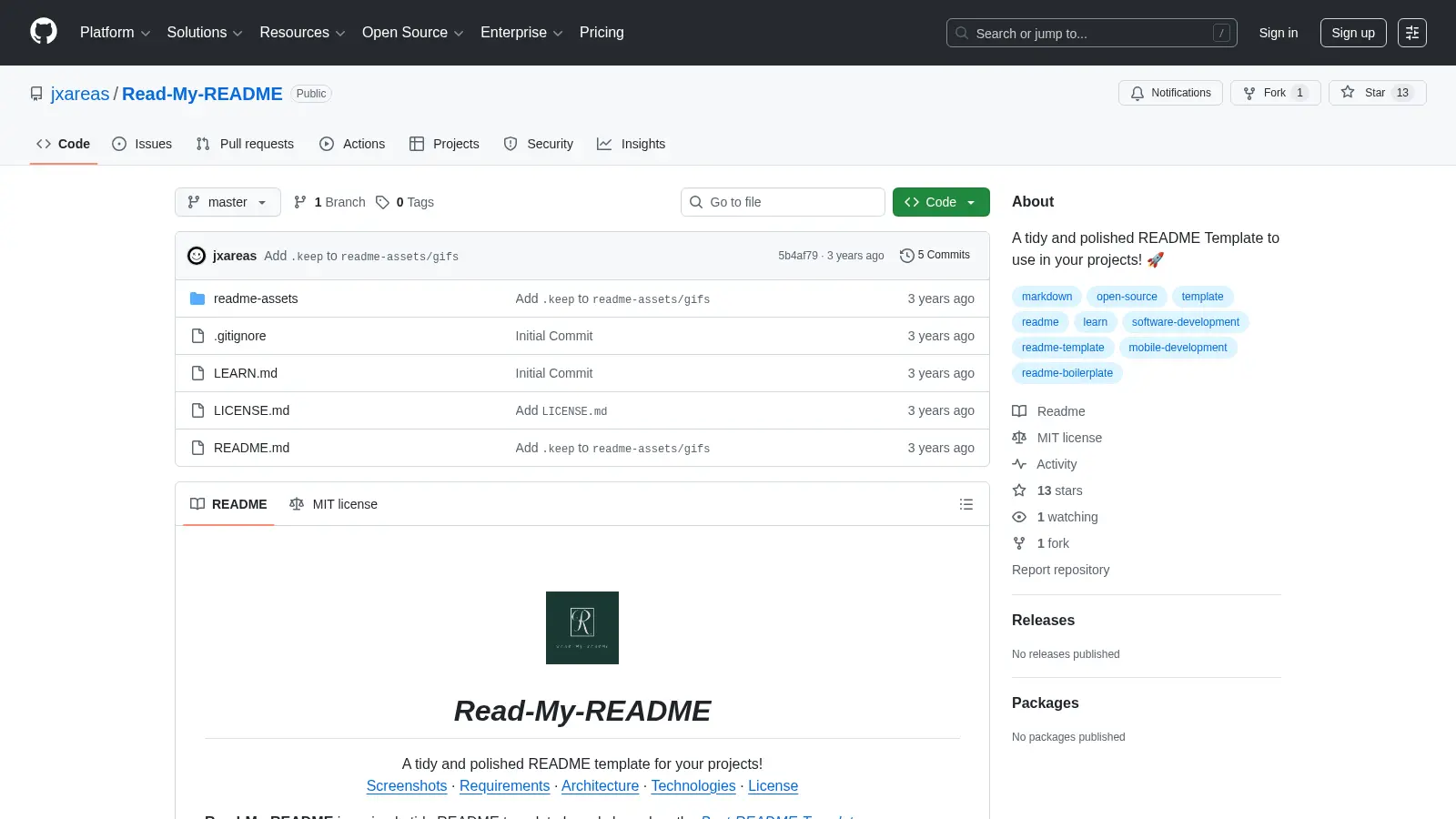Click the .gitignore file icon
This screenshot has width=1456, height=819.
197,336
